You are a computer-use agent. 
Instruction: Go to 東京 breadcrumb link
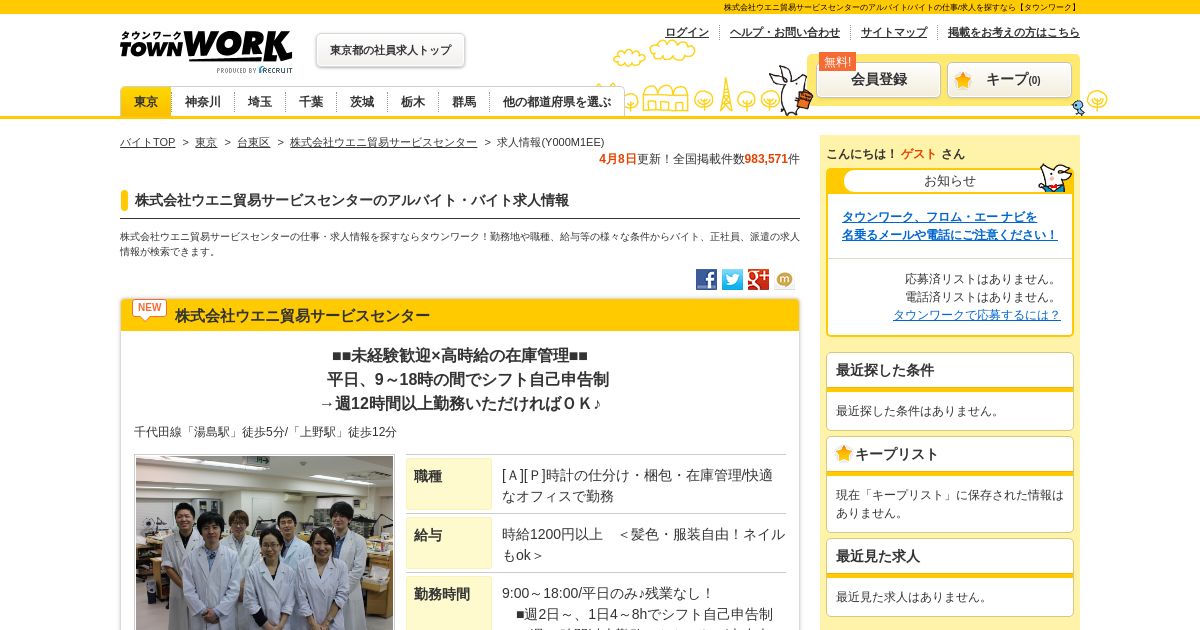click(206, 142)
